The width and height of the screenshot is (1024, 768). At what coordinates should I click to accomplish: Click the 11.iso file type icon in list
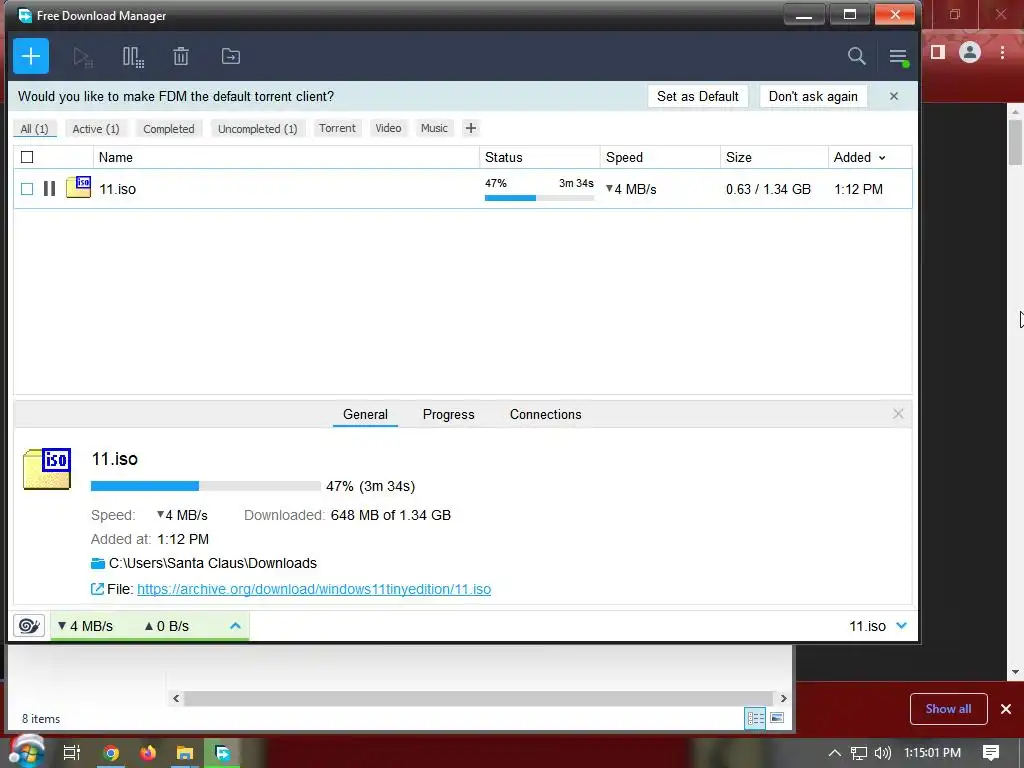pos(78,187)
